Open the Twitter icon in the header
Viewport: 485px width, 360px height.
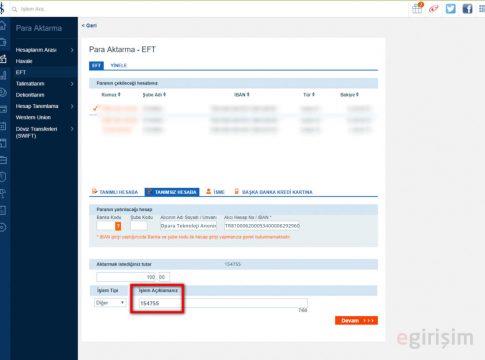click(450, 9)
